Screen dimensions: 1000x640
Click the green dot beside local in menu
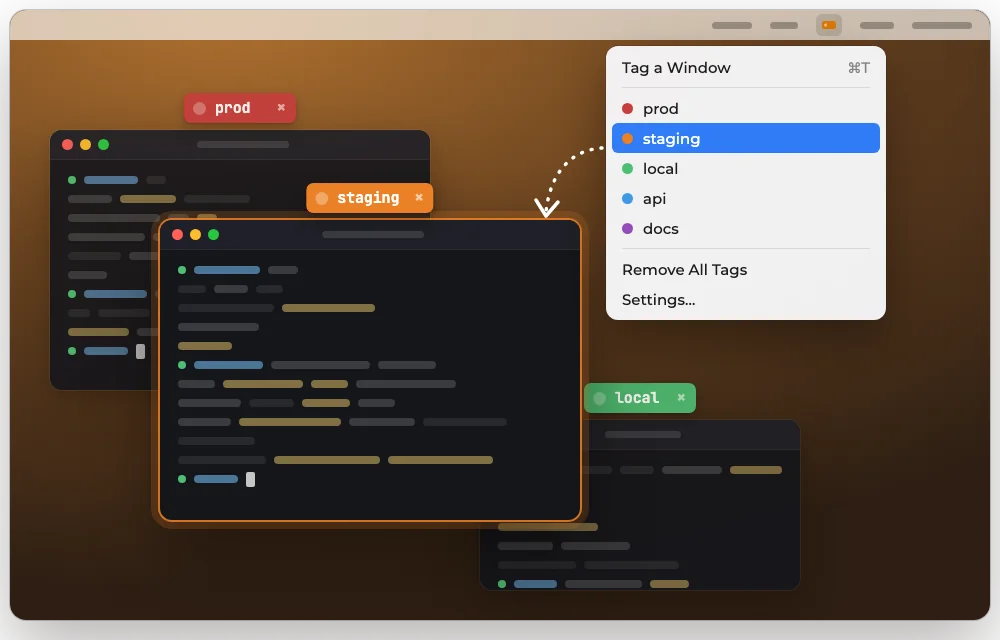628,168
